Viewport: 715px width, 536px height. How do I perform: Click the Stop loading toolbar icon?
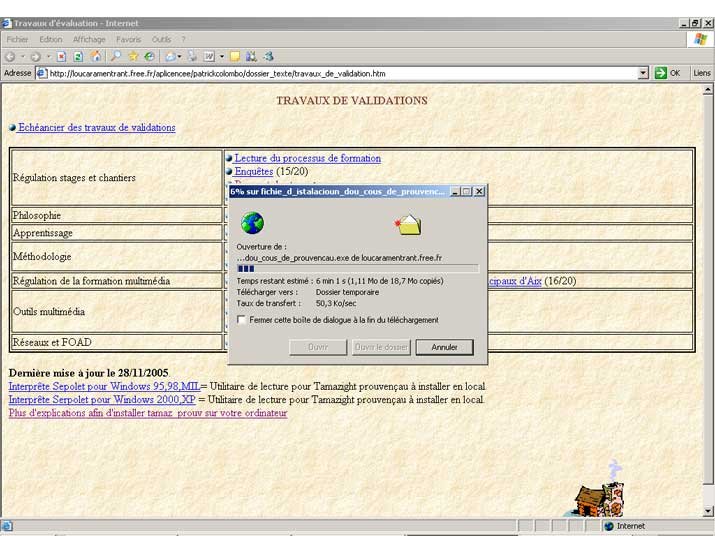point(62,57)
